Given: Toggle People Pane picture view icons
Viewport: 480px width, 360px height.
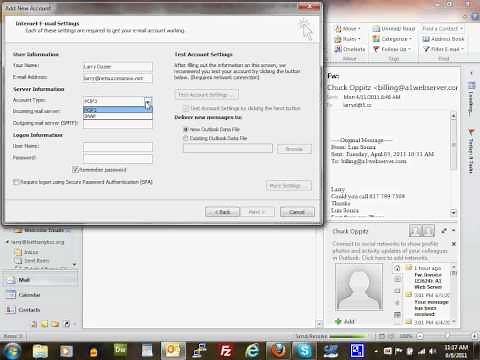Looking at the screenshot, I should (x=422, y=231).
